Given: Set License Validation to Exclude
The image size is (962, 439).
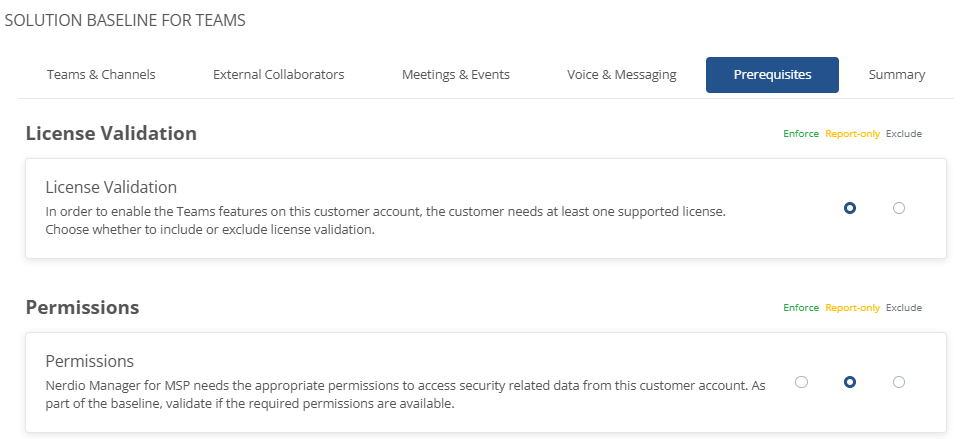Looking at the screenshot, I should 899,208.
